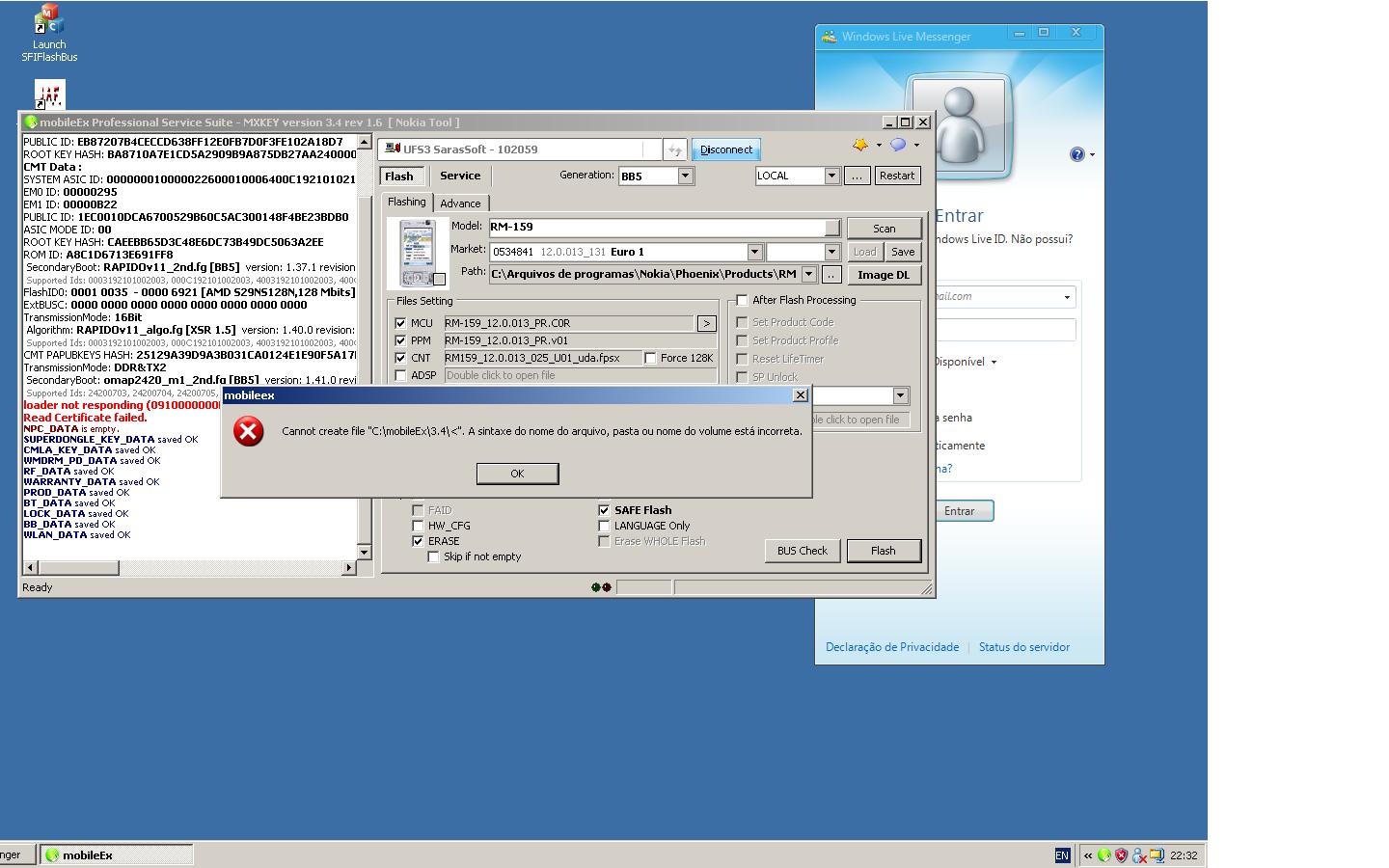The height and width of the screenshot is (868, 1389).
Task: Click the Messenger help question mark icon
Action: [x=1076, y=154]
